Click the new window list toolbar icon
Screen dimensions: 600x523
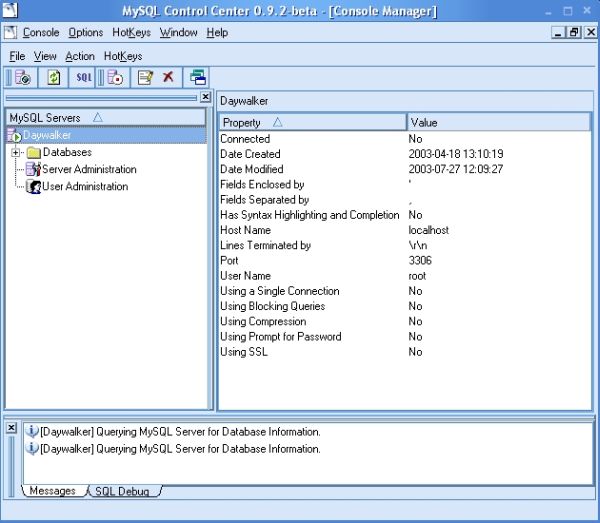pos(198,77)
